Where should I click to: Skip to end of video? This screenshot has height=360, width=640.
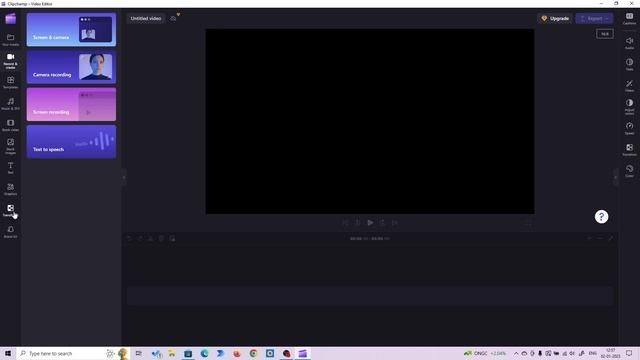395,222
